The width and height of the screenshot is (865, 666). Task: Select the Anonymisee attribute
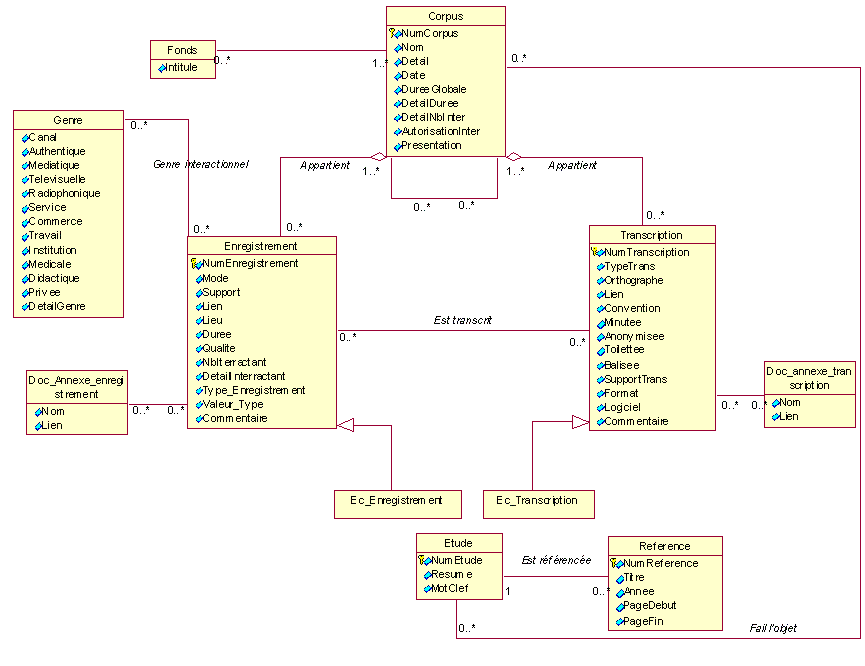point(631,337)
